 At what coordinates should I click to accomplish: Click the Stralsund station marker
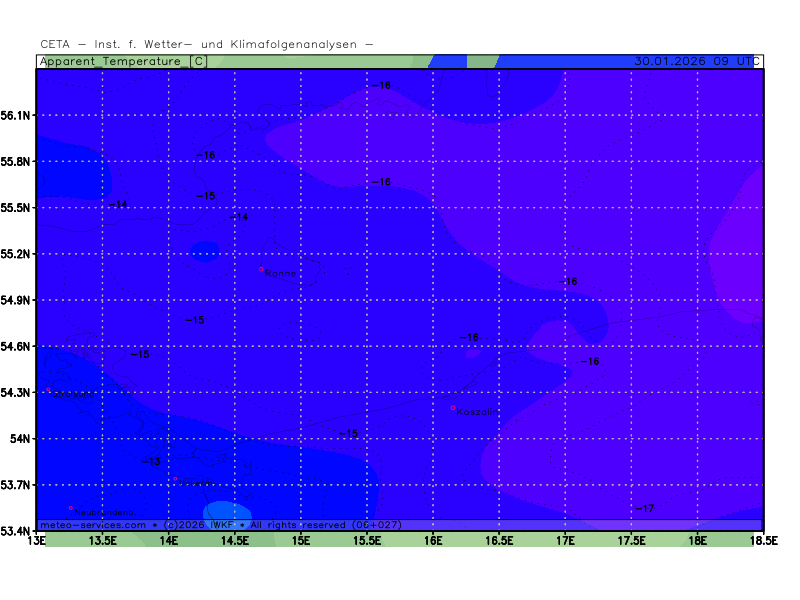tap(48, 390)
